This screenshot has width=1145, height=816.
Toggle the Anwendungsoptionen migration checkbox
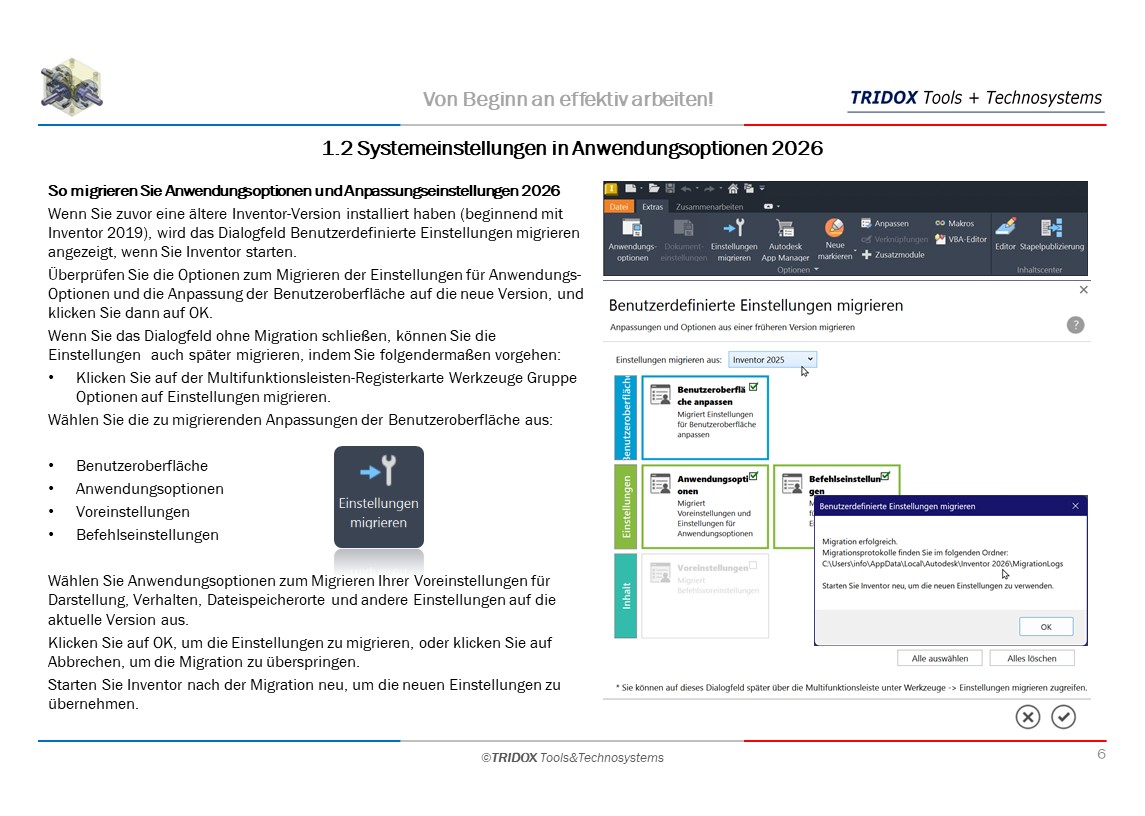tap(753, 476)
